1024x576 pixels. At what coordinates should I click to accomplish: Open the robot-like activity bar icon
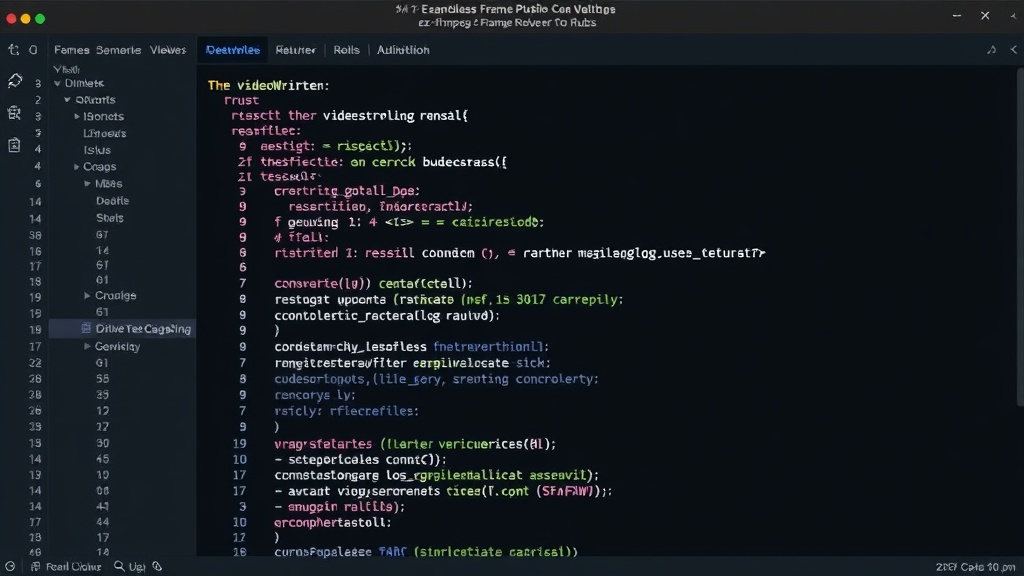click(x=14, y=113)
